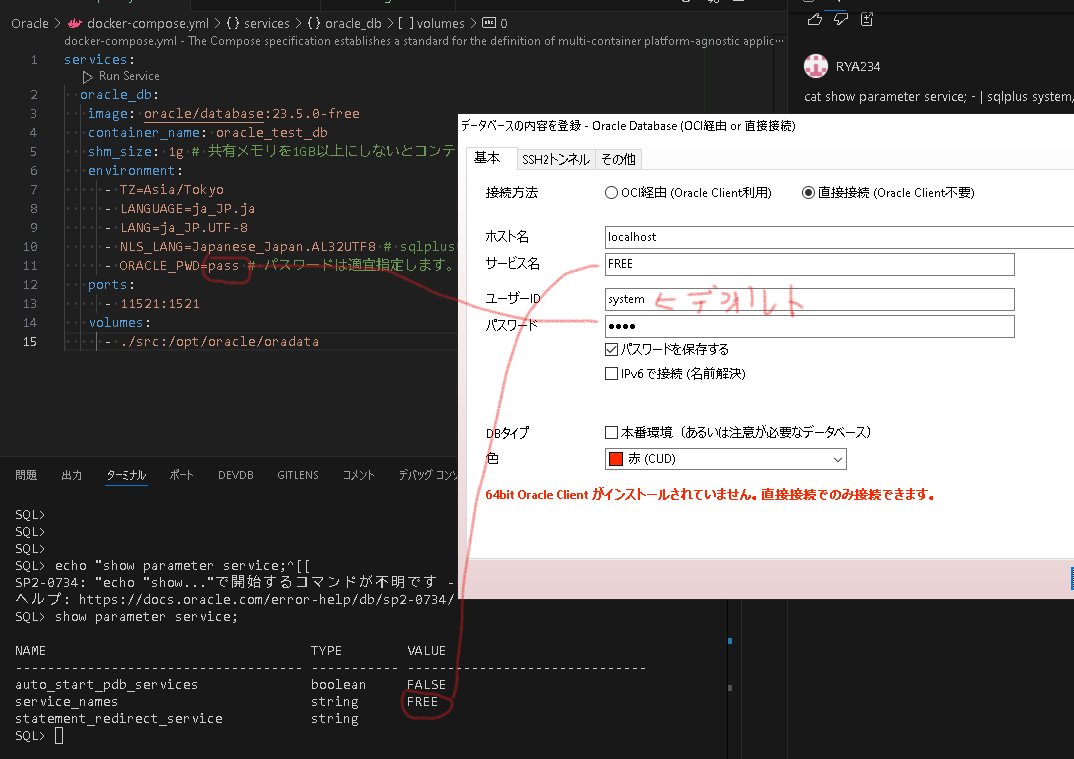Click line number 11 in the editor gutter
Screen dimensions: 1074x759
click(29, 266)
